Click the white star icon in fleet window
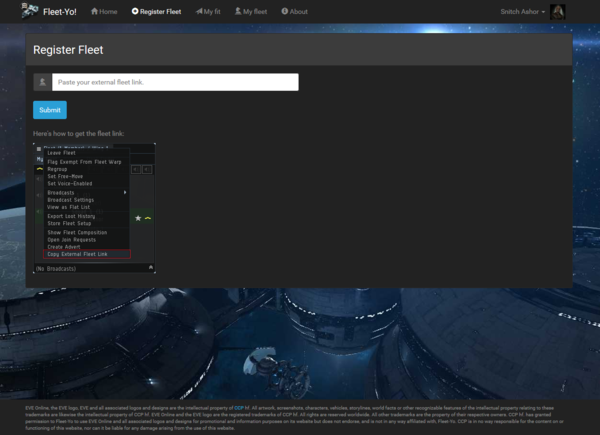This screenshot has height=435, width=600. point(138,217)
